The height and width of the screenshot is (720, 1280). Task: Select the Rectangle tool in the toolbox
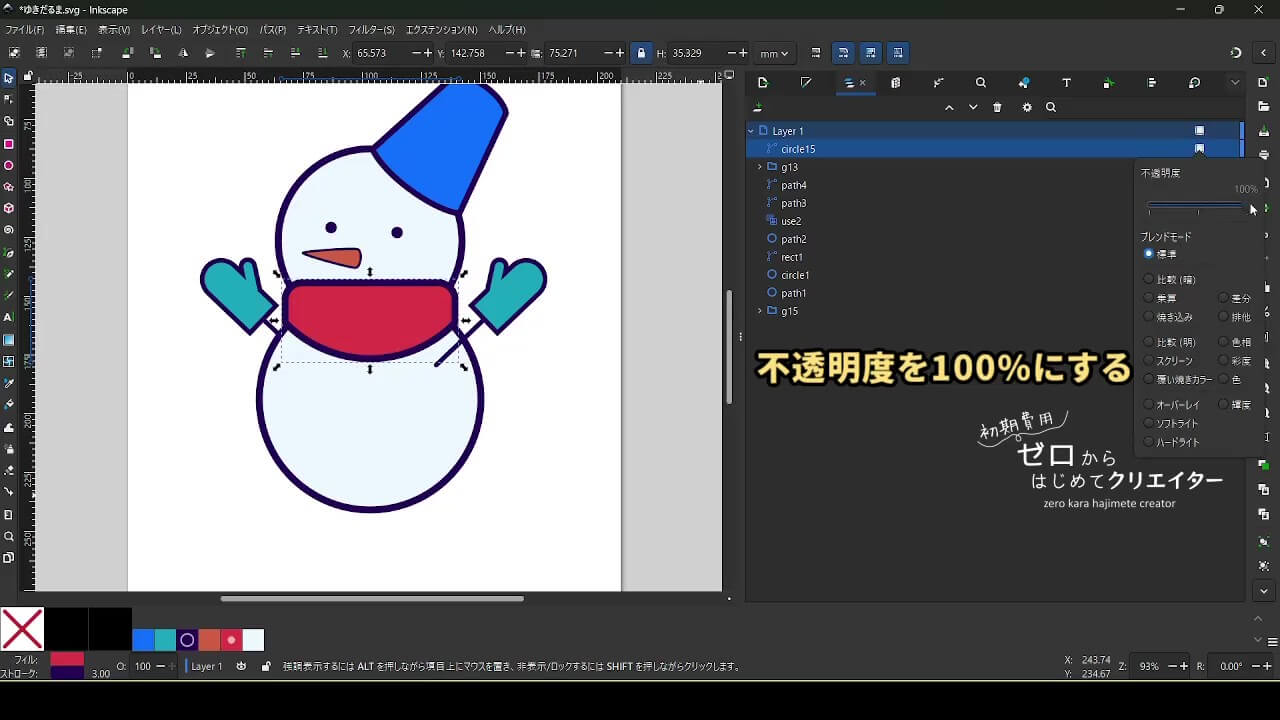(9, 144)
